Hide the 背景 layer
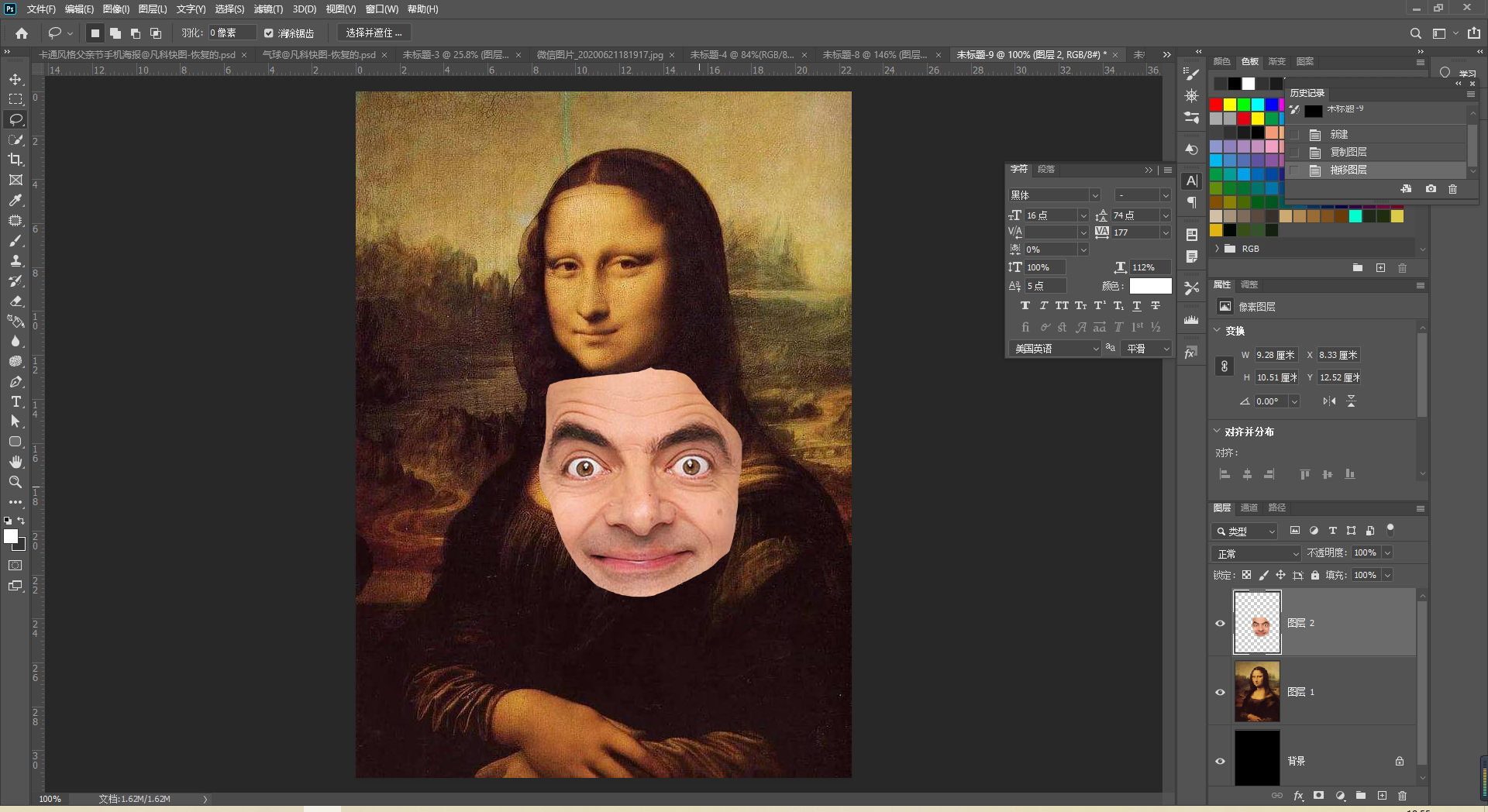 1220,761
